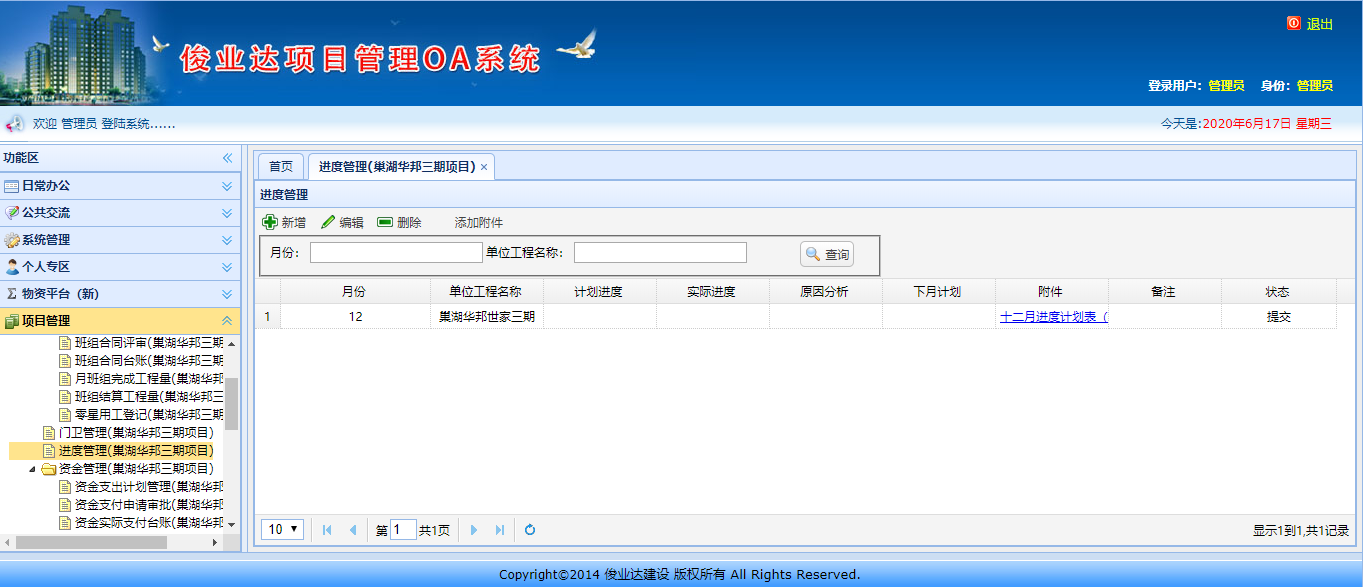Select cell 巢湖华邦世家三期
This screenshot has width=1363, height=587.
pyautogui.click(x=487, y=316)
